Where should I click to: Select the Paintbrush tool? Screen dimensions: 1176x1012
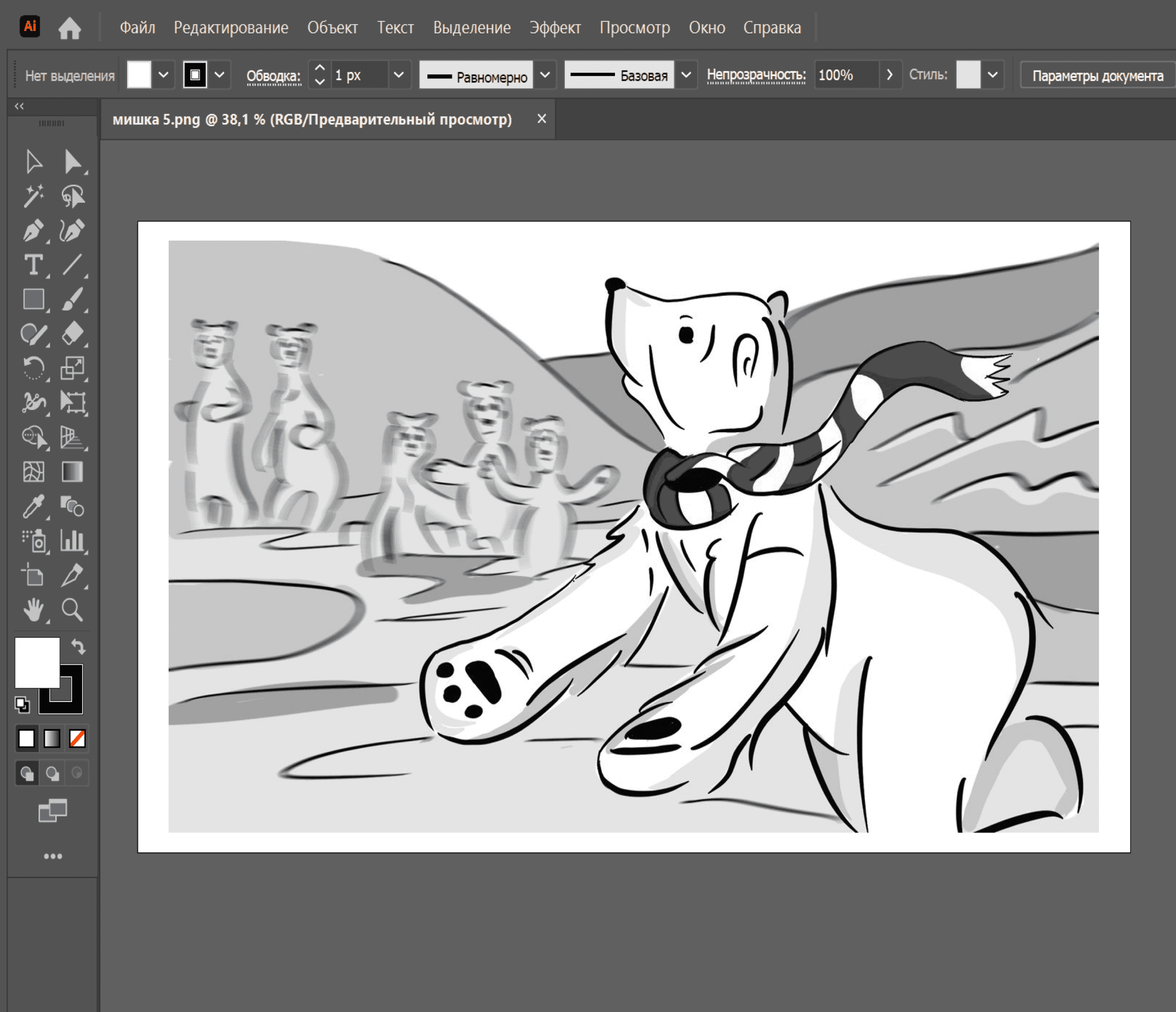(x=73, y=299)
